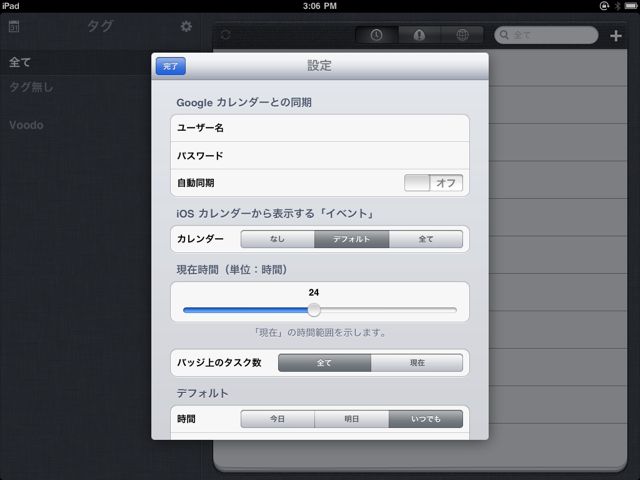This screenshot has width=640, height=480.
Task: Select 全て for カレンダー
Action: (426, 239)
